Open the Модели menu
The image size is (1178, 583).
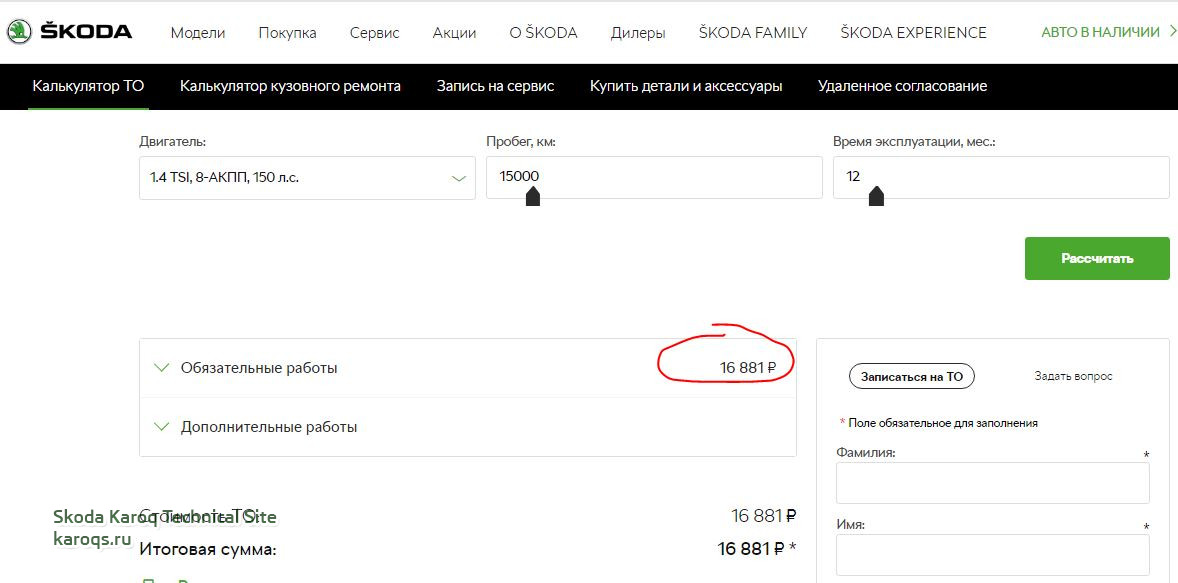[198, 33]
